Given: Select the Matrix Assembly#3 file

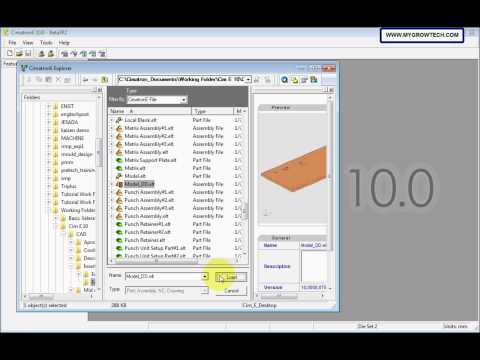Looking at the screenshot, I should [x=149, y=144].
